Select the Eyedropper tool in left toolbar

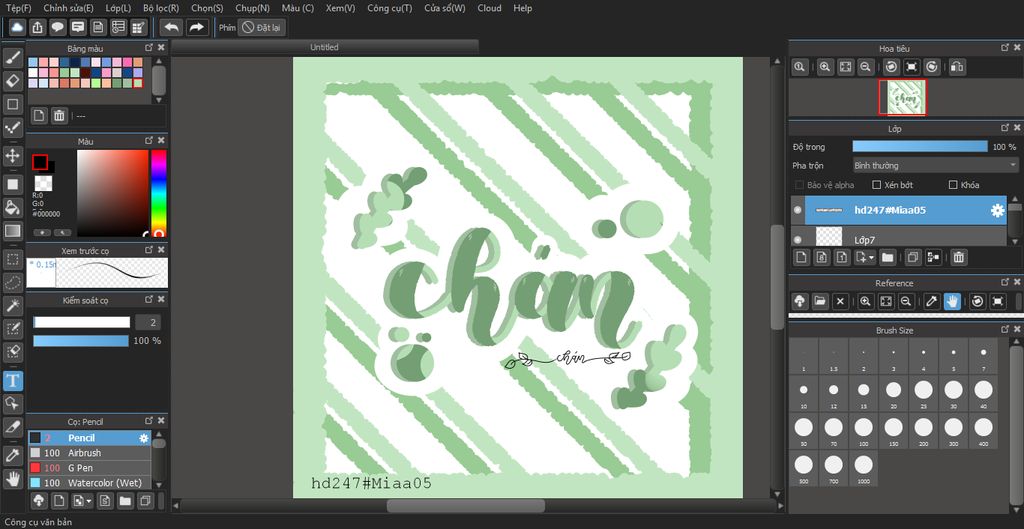tap(12, 455)
